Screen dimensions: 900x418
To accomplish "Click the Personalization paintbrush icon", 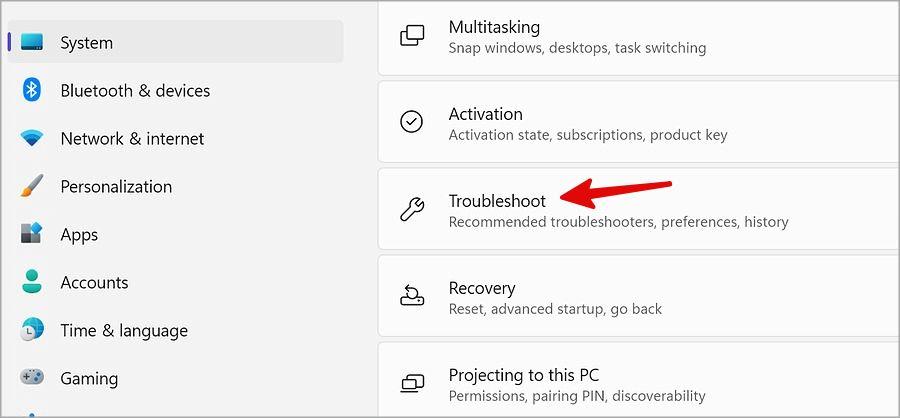I will click(32, 186).
